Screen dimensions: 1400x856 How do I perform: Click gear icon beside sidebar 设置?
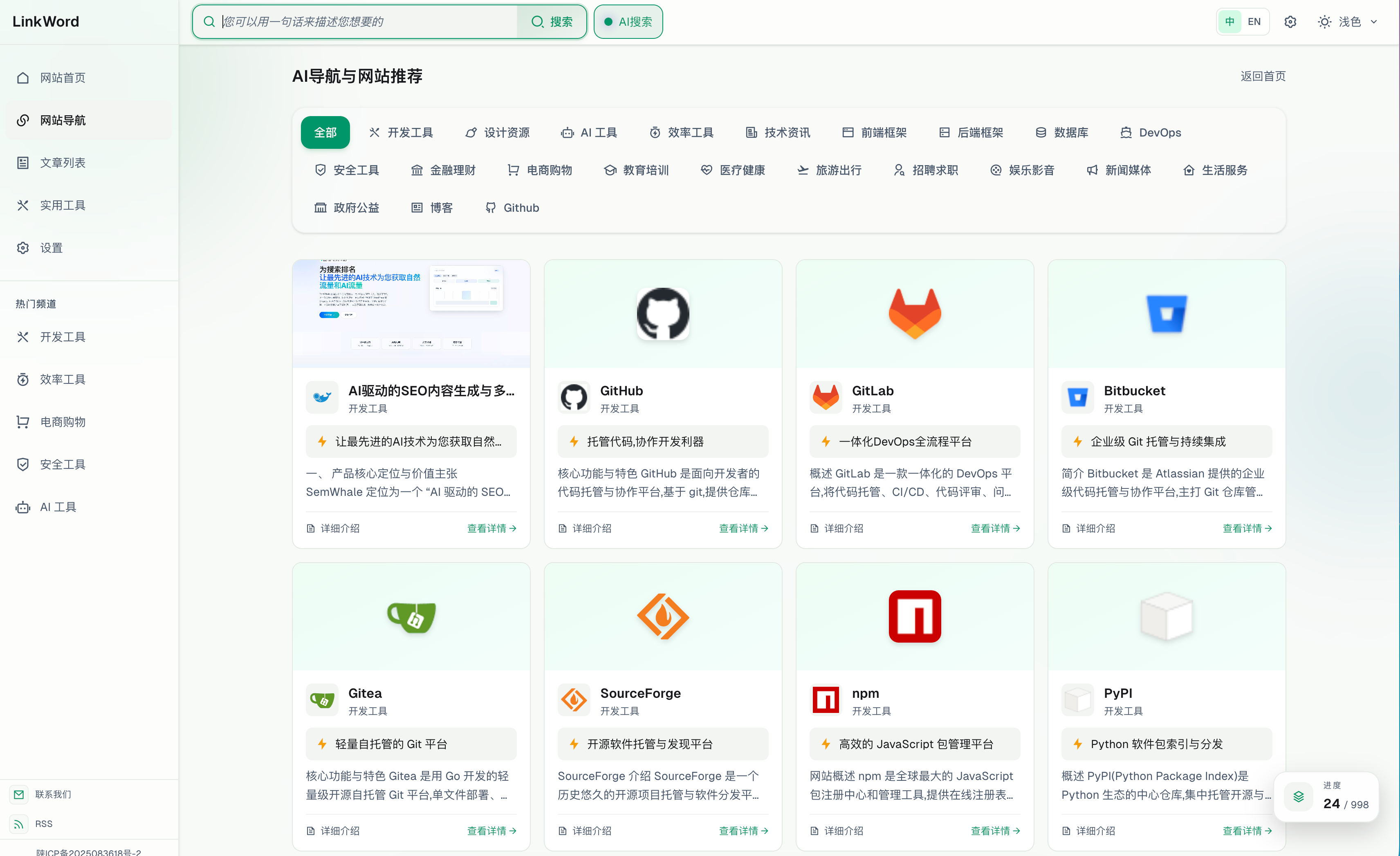23,248
